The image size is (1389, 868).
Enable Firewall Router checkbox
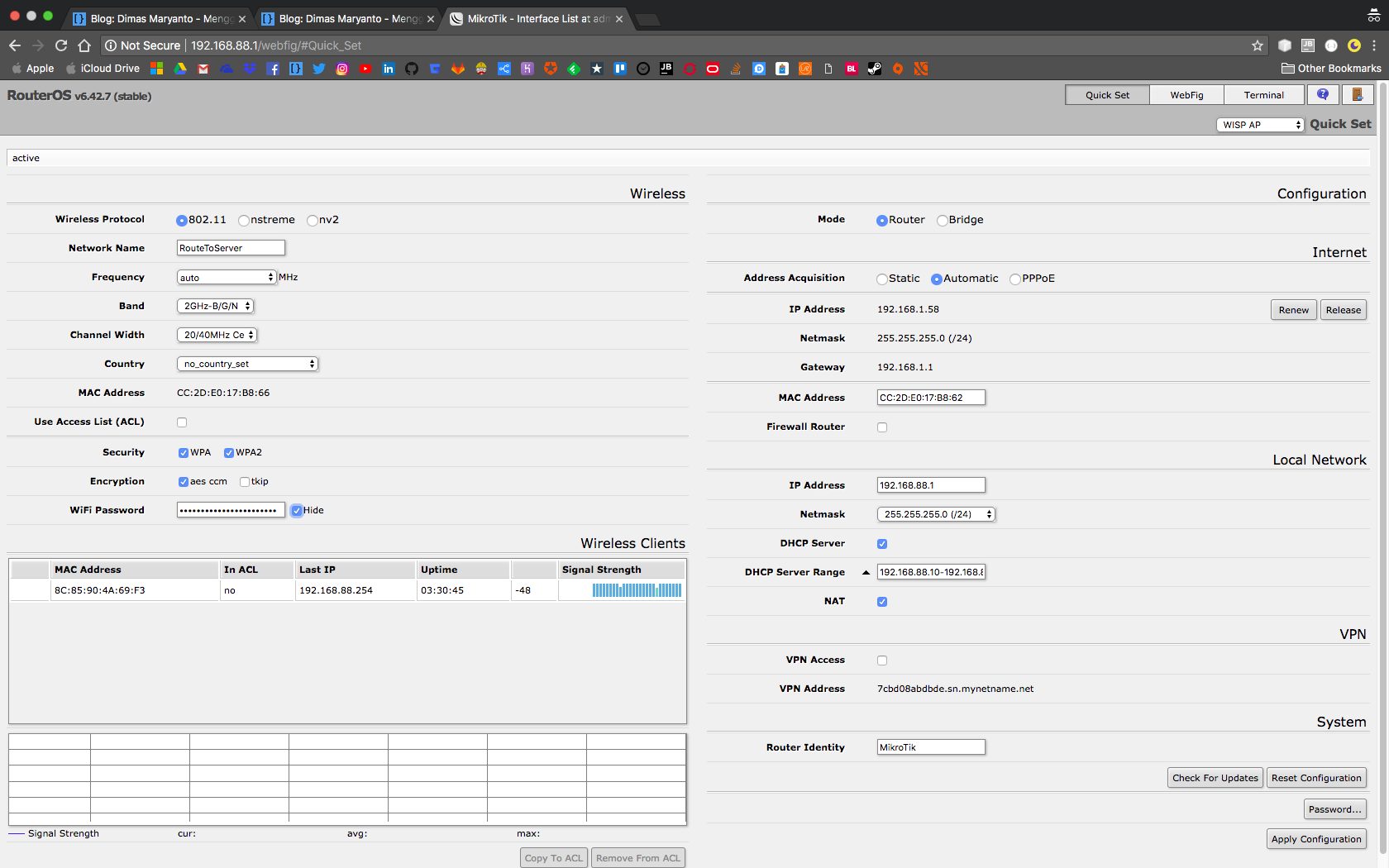[882, 427]
